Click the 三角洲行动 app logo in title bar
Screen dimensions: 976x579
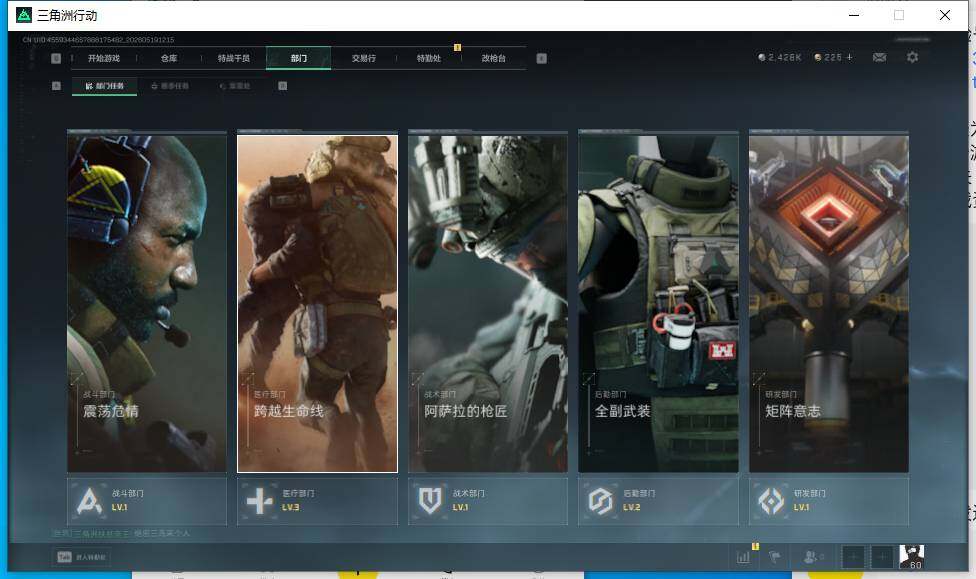24,15
